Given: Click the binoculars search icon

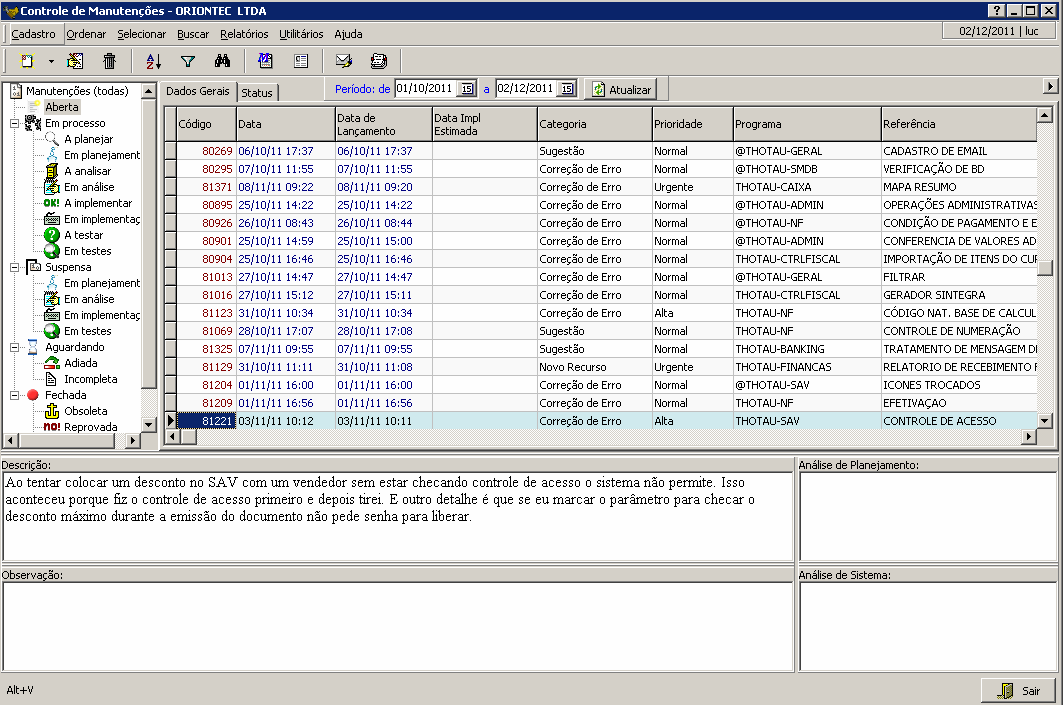Looking at the screenshot, I should coord(223,61).
